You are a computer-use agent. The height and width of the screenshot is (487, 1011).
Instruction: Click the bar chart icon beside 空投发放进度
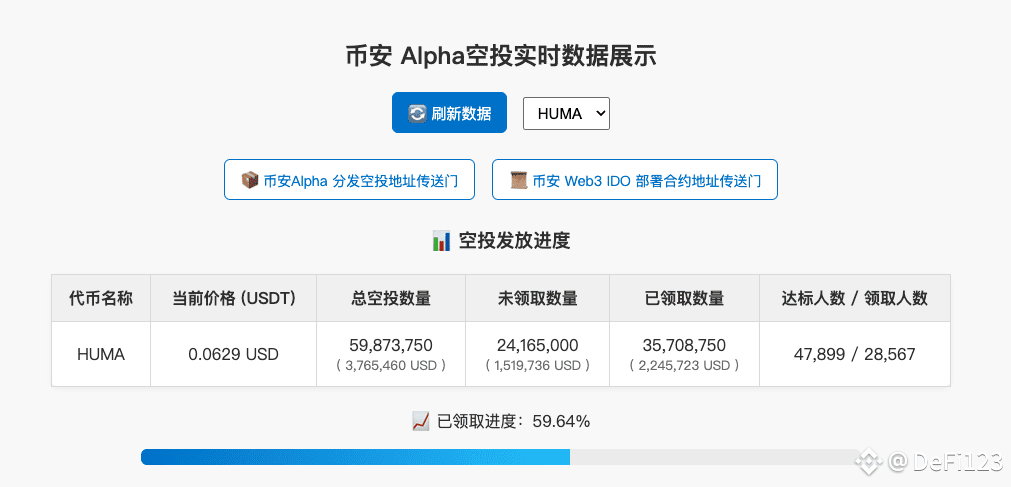(x=441, y=242)
